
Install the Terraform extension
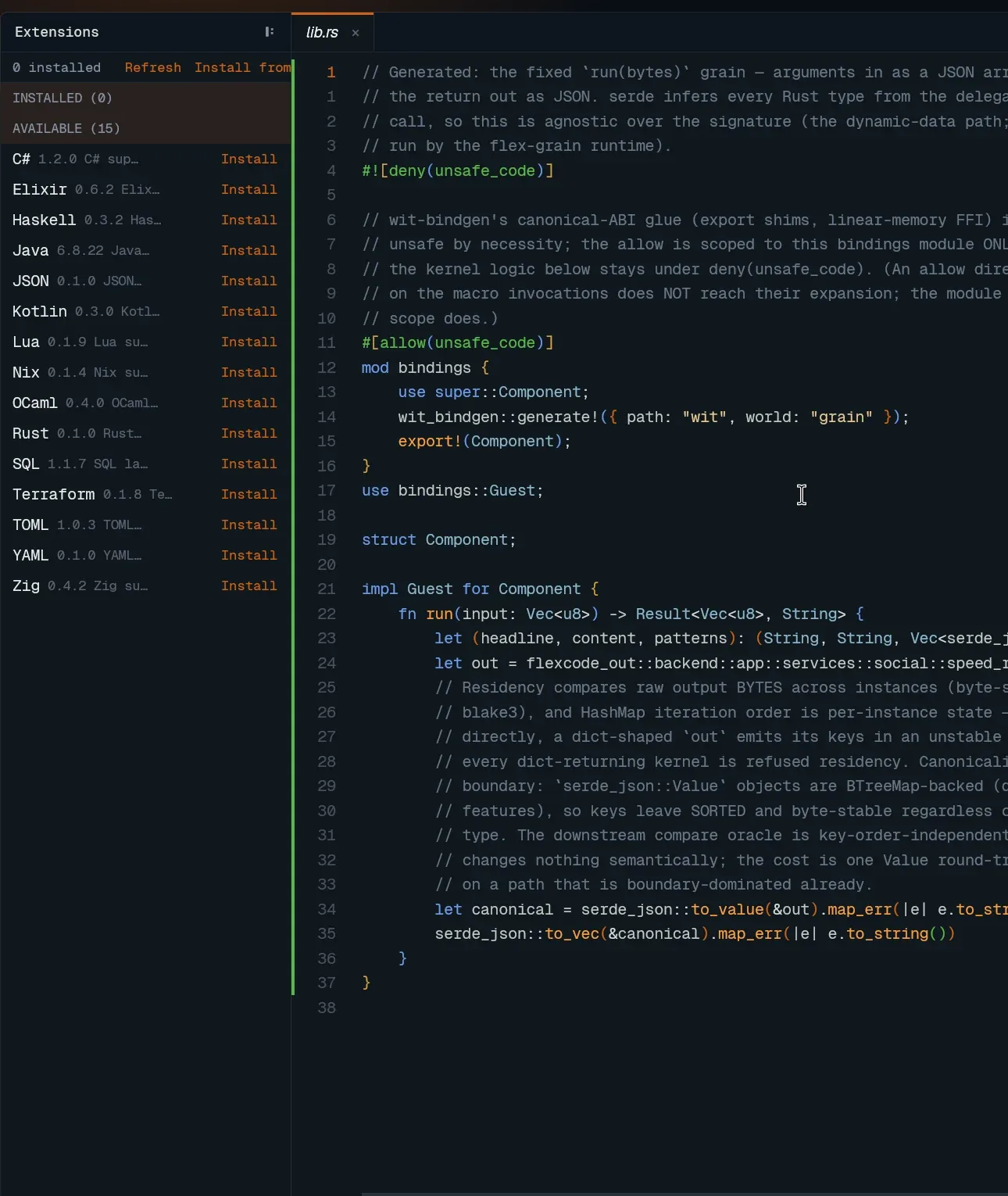click(249, 495)
